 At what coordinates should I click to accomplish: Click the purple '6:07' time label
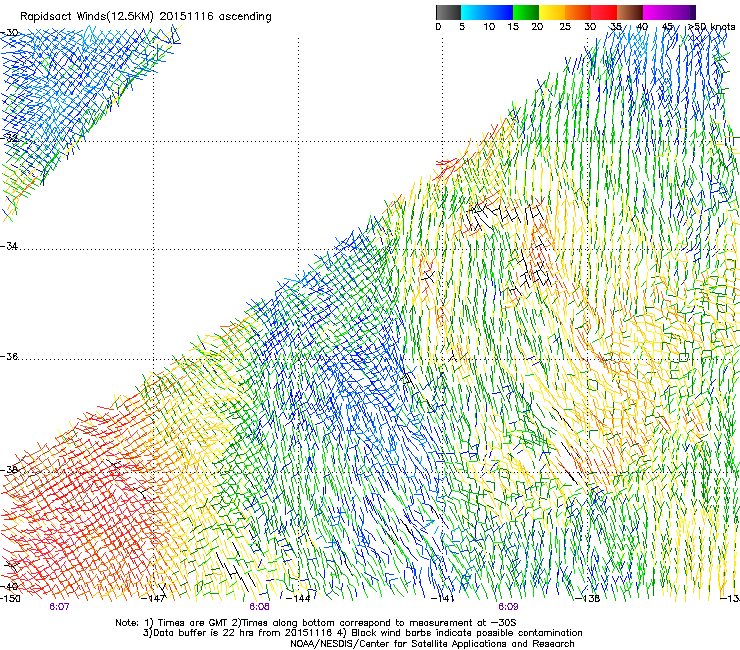(59, 607)
